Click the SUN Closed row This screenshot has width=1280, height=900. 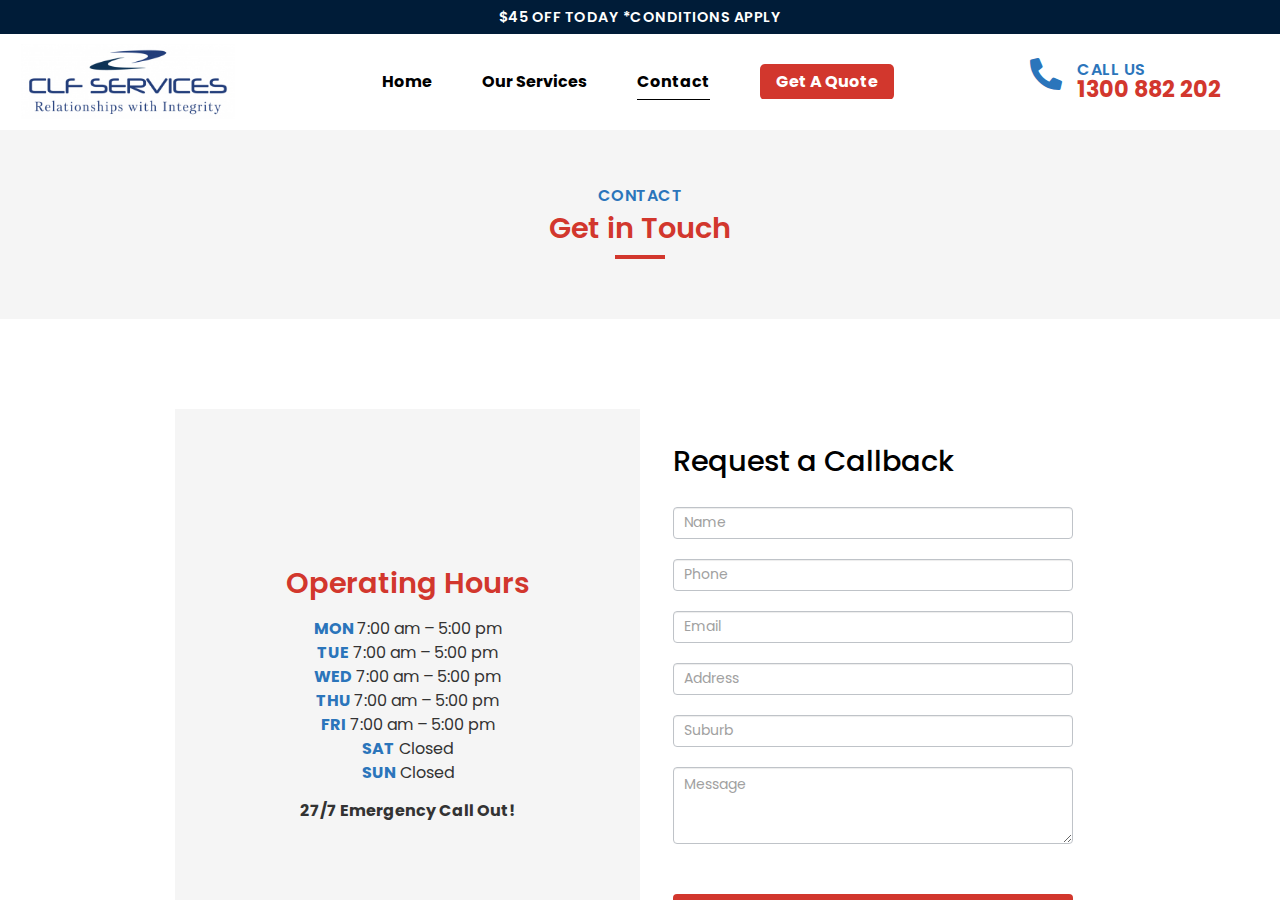tap(408, 773)
